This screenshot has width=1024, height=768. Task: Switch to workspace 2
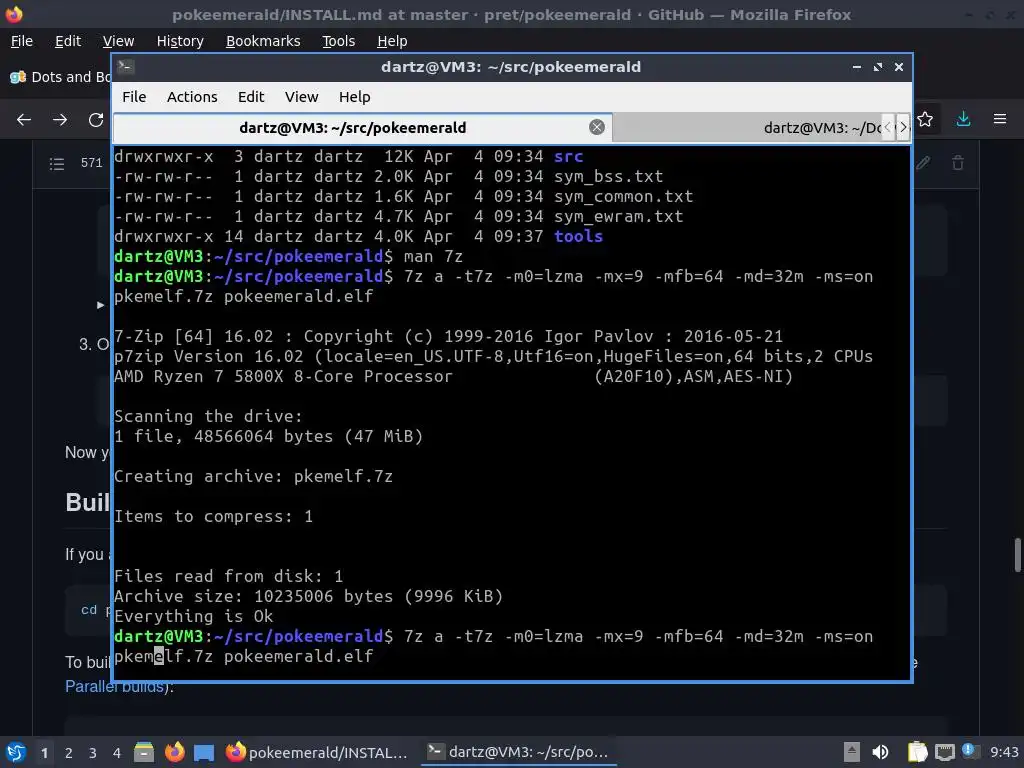pyautogui.click(x=69, y=753)
